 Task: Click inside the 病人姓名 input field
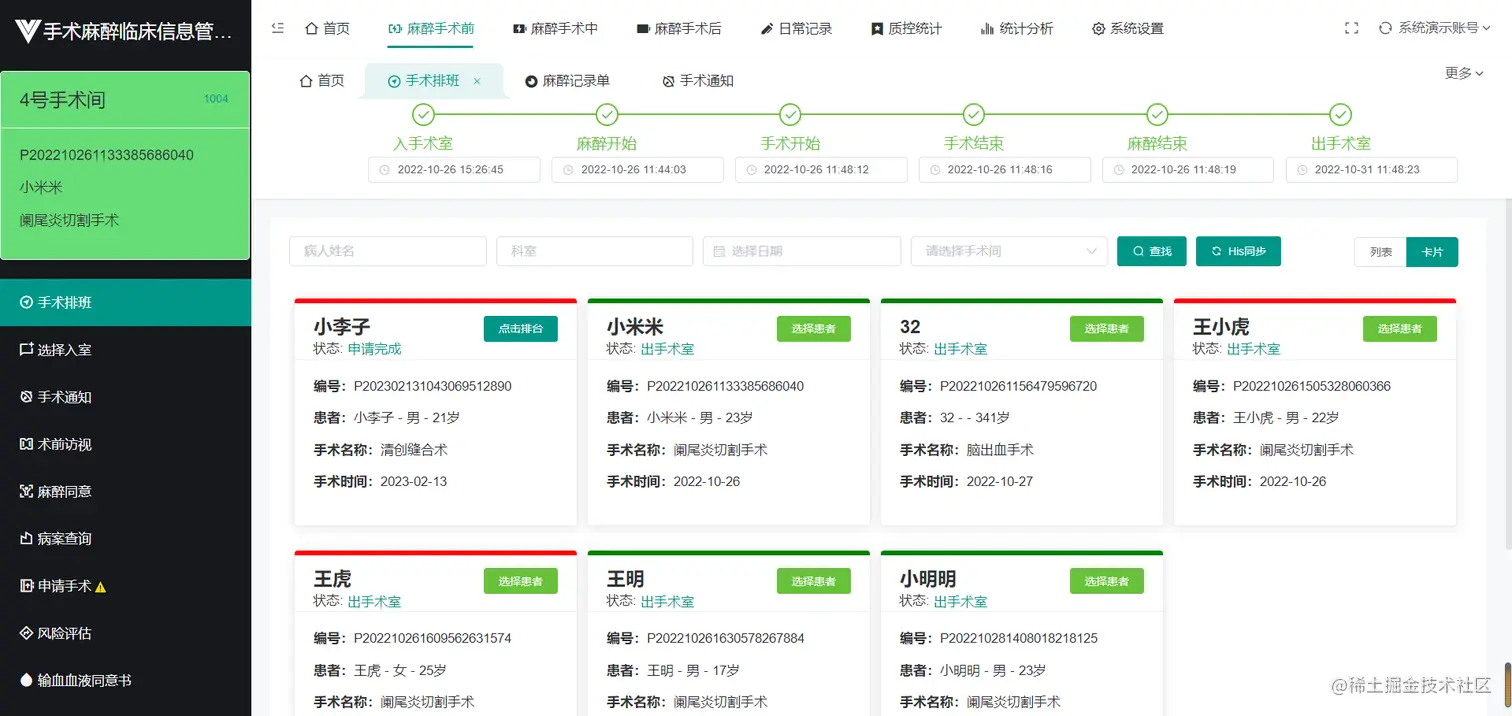click(388, 251)
